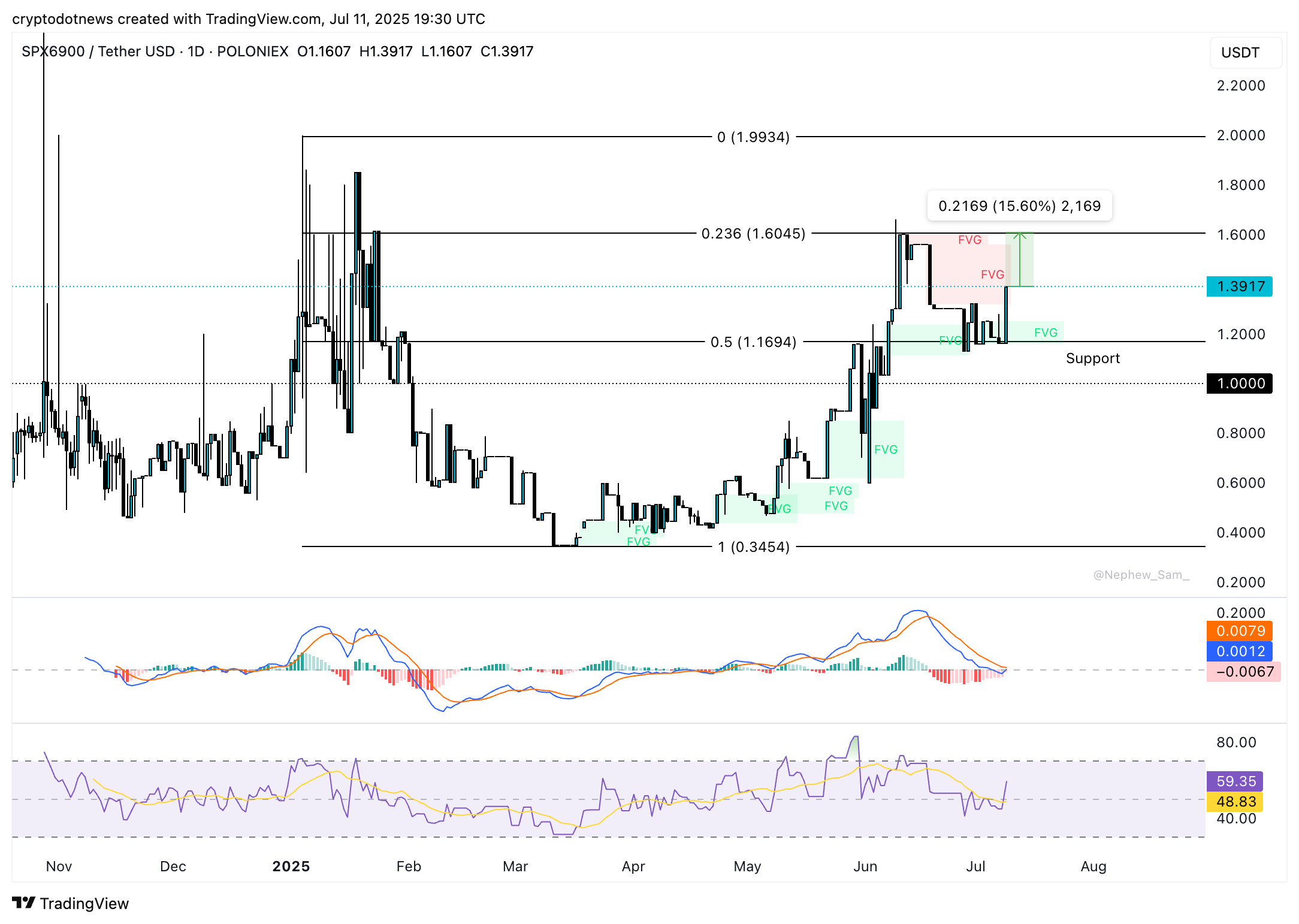
Task: Click the orange MACD signal value 0.0079
Action: pyautogui.click(x=1240, y=631)
